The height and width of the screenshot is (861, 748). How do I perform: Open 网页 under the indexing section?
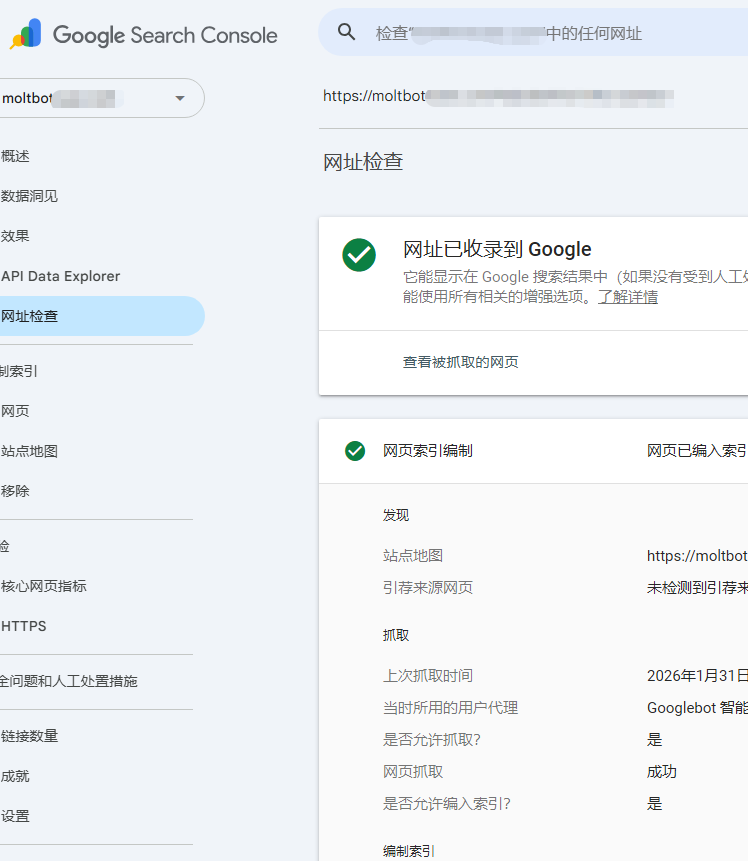click(15, 411)
